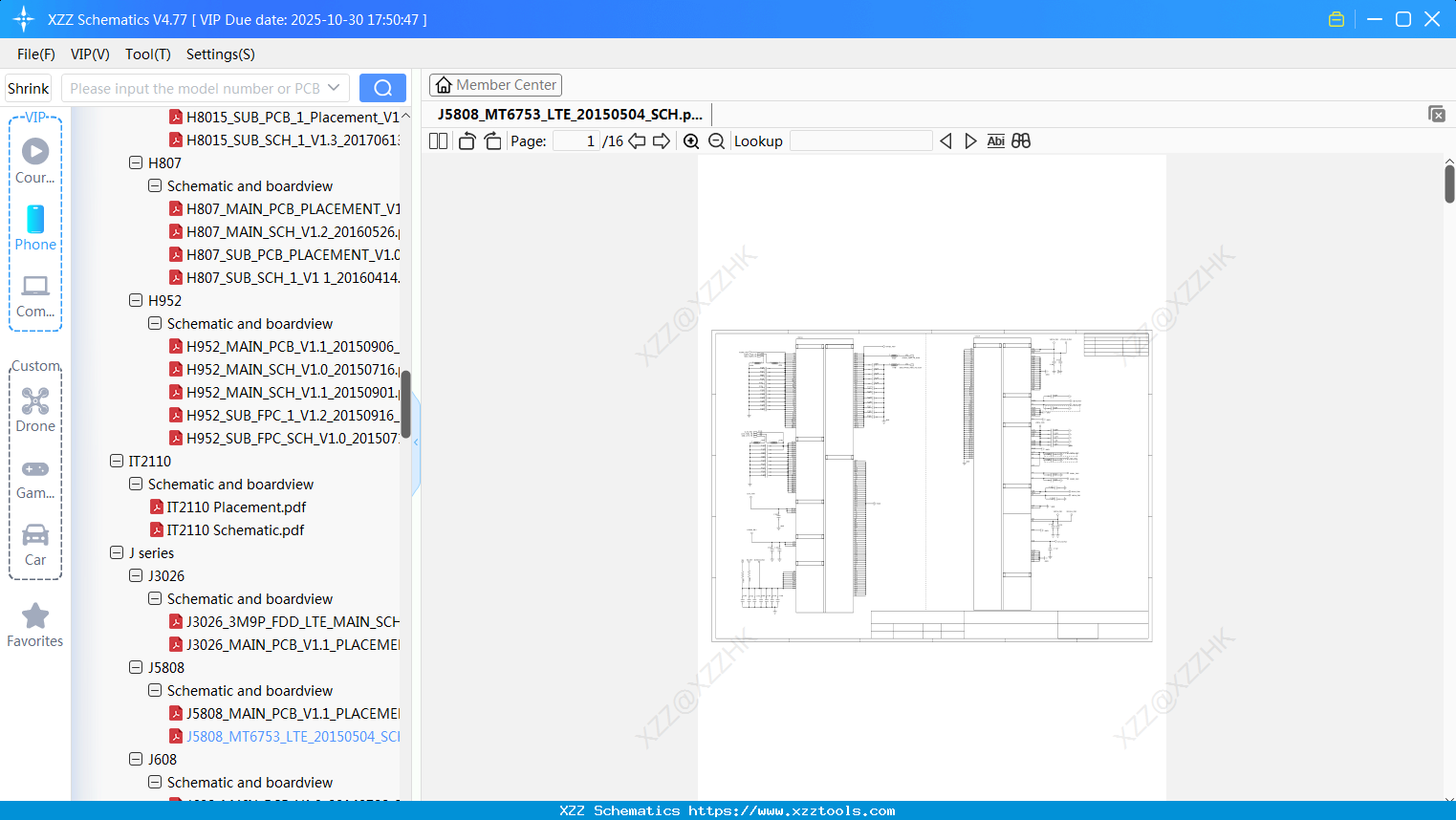
Task: Click the binoculars search icon
Action: pos(1021,141)
